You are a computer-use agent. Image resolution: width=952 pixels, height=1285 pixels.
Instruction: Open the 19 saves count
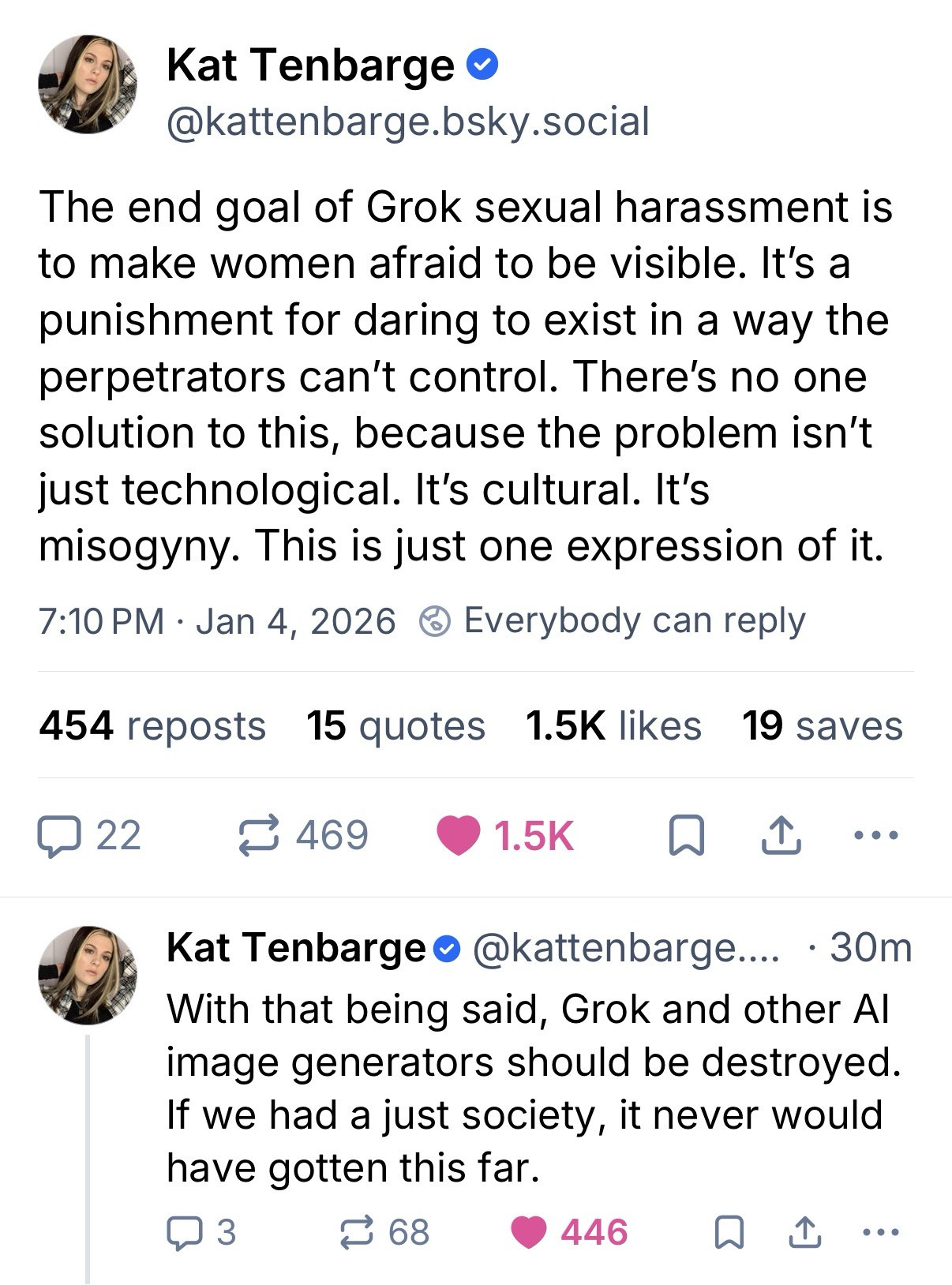(x=822, y=726)
